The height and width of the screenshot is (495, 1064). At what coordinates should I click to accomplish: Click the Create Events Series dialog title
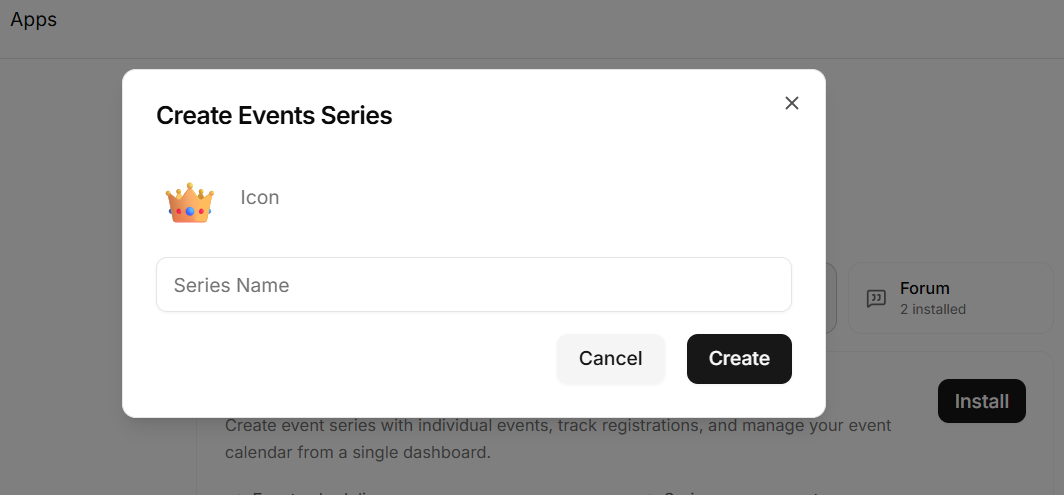pos(274,115)
